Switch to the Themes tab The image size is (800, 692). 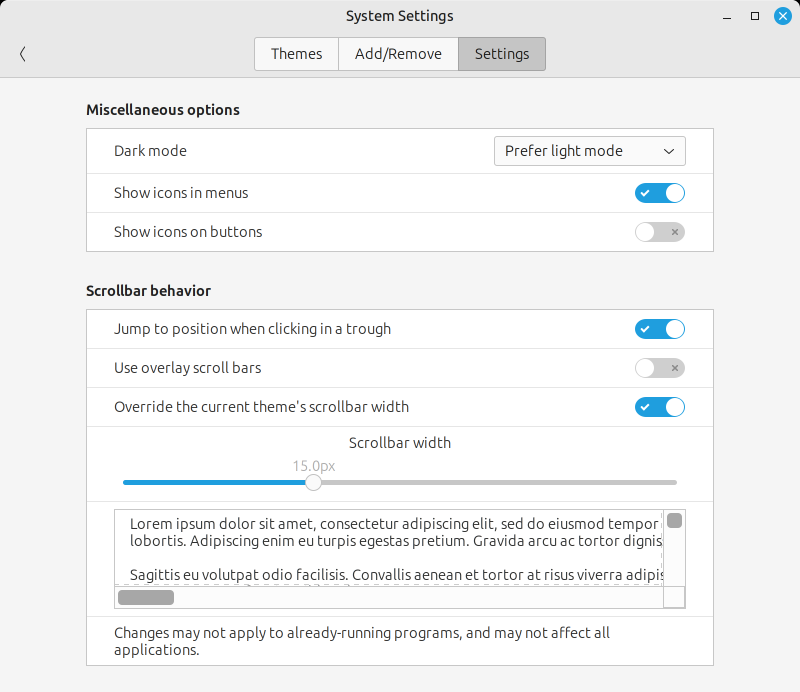tap(296, 54)
